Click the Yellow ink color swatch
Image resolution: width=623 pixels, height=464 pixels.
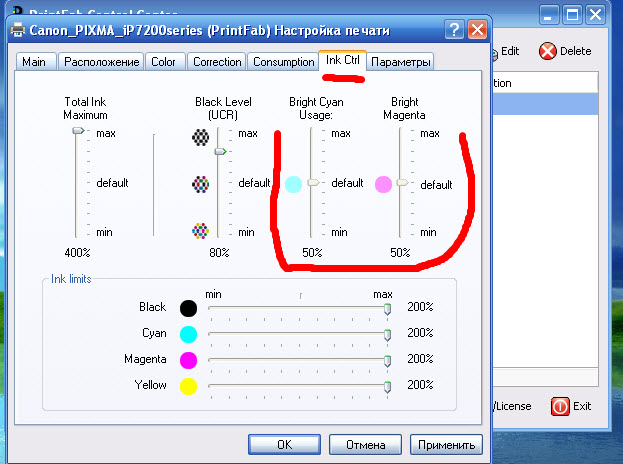[x=188, y=386]
